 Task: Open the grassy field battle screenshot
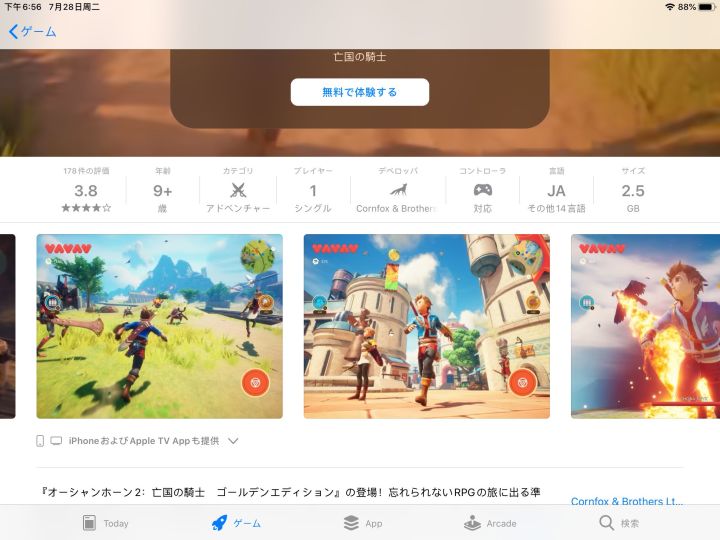click(159, 326)
